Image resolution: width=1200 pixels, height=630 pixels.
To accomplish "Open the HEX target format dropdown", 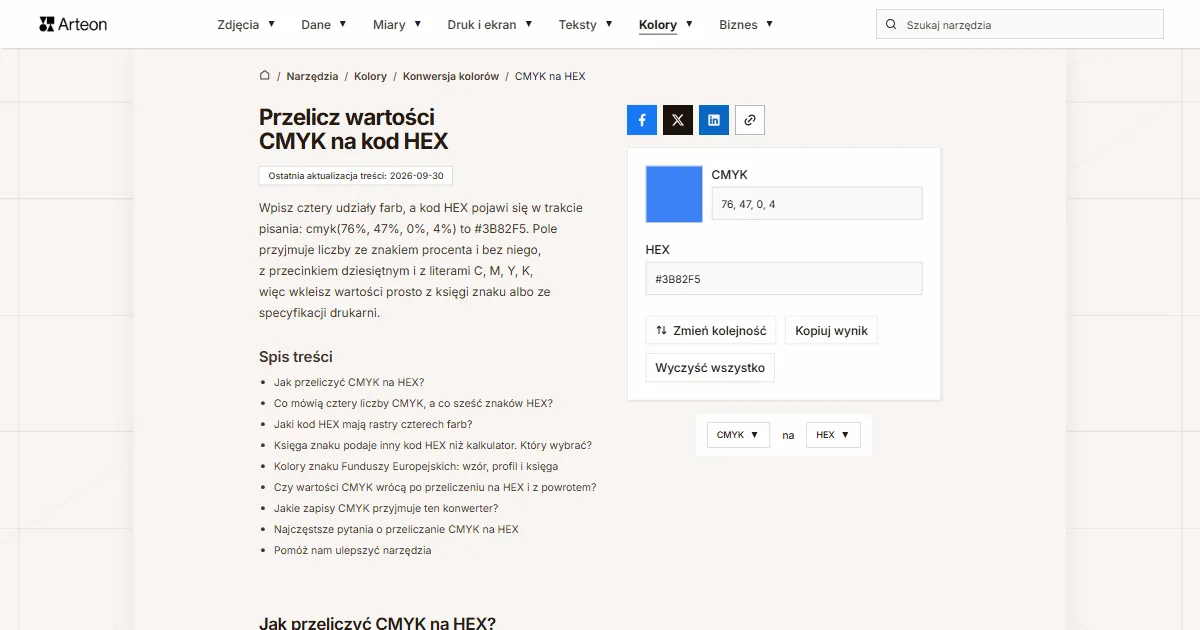I will tap(833, 435).
